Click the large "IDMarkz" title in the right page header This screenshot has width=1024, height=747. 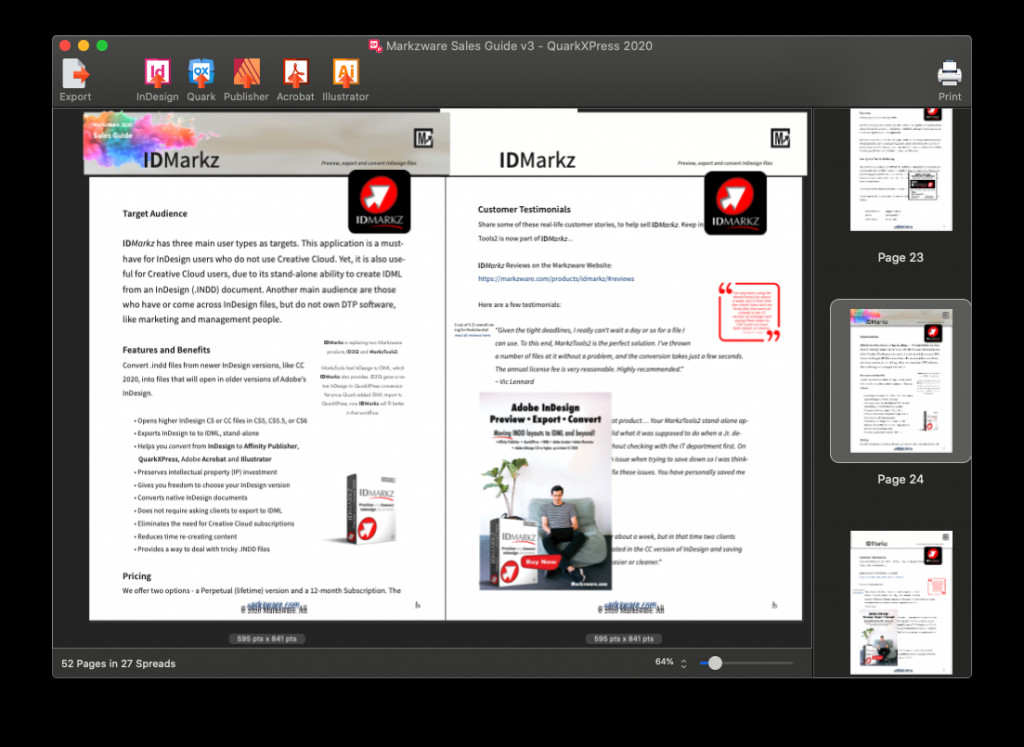[537, 159]
